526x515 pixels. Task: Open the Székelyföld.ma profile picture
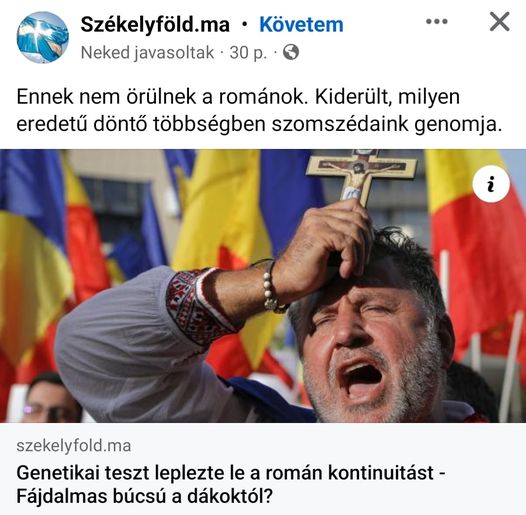point(43,37)
